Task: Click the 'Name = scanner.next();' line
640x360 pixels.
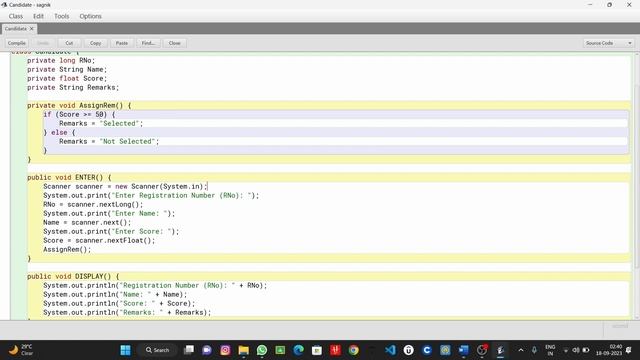Action: coord(87,222)
